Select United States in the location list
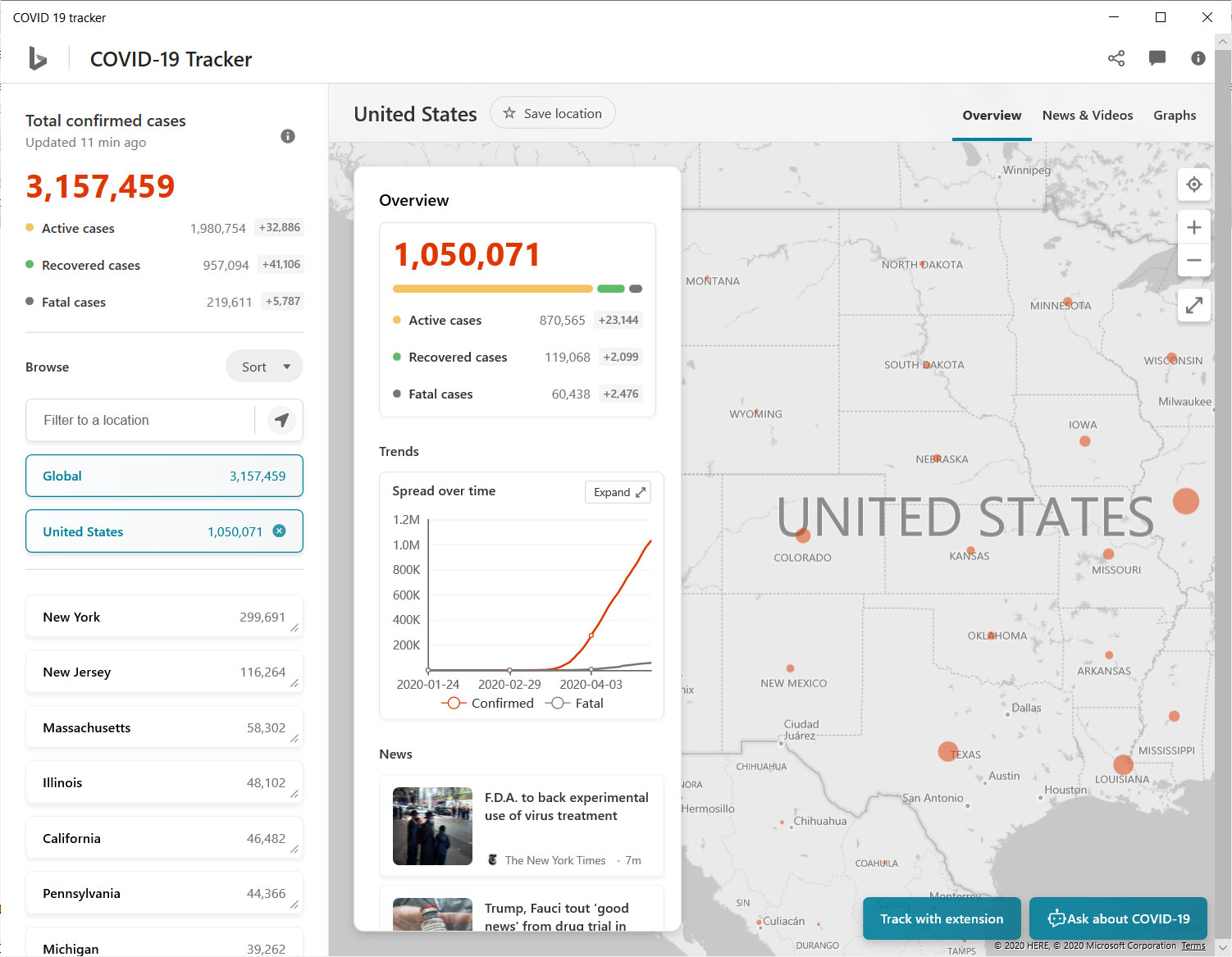The width and height of the screenshot is (1232, 957). 164,531
